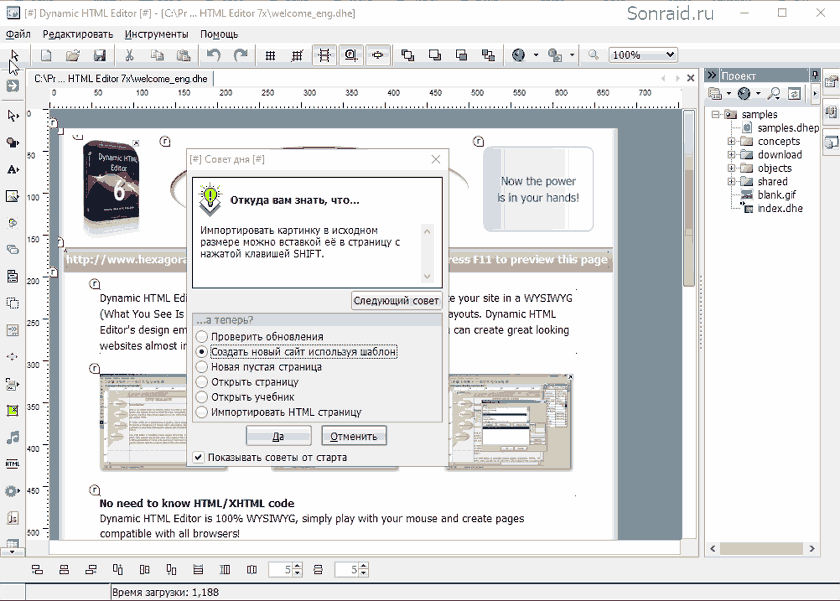
Task: Select 'Импортировать HTML страницу' radio option
Action: click(201, 412)
